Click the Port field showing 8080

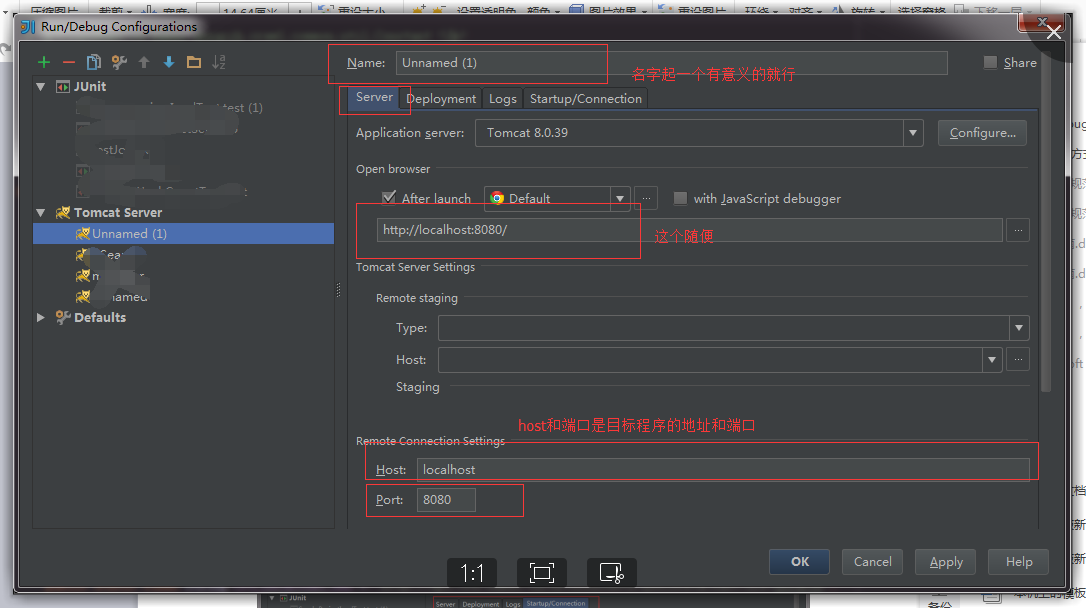click(446, 500)
